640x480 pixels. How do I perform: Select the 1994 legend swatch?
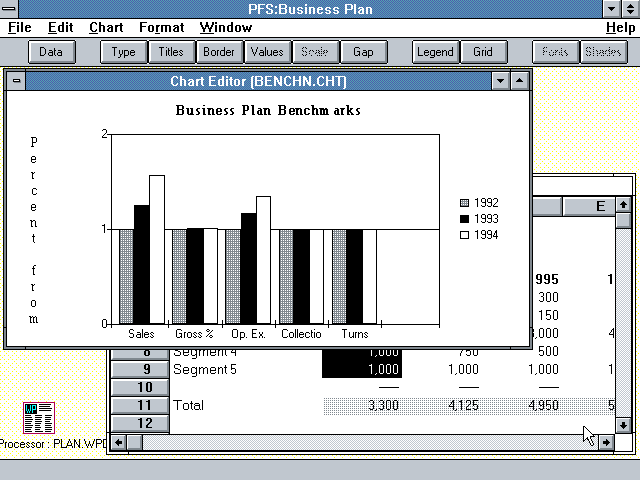point(464,235)
